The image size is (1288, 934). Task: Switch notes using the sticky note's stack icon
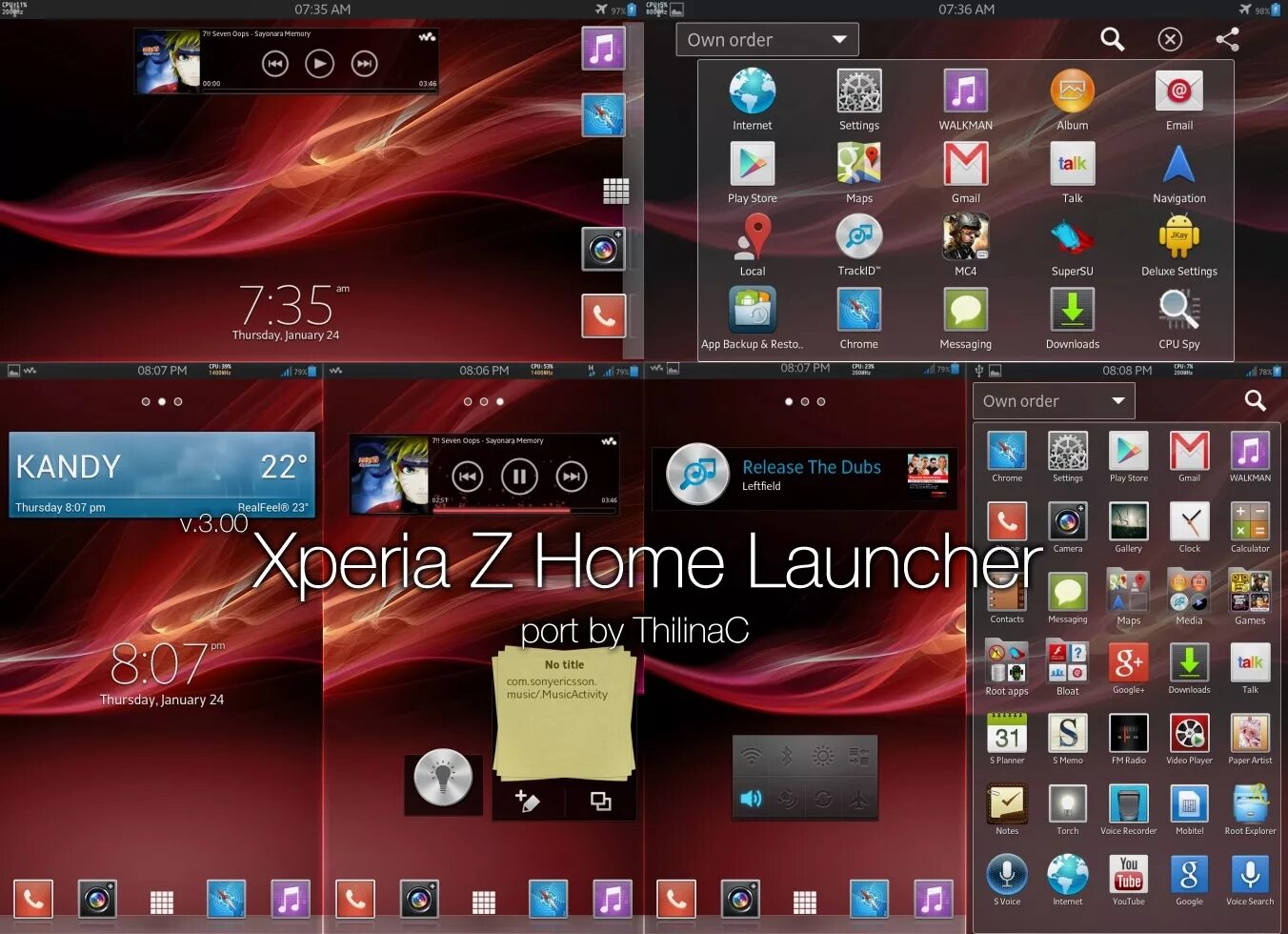[600, 801]
